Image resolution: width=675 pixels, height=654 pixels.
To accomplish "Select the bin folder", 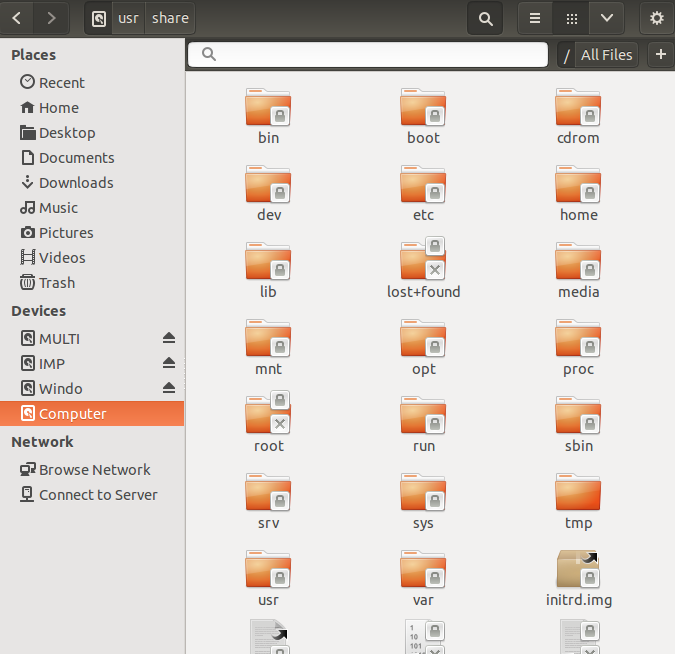I will click(x=268, y=116).
